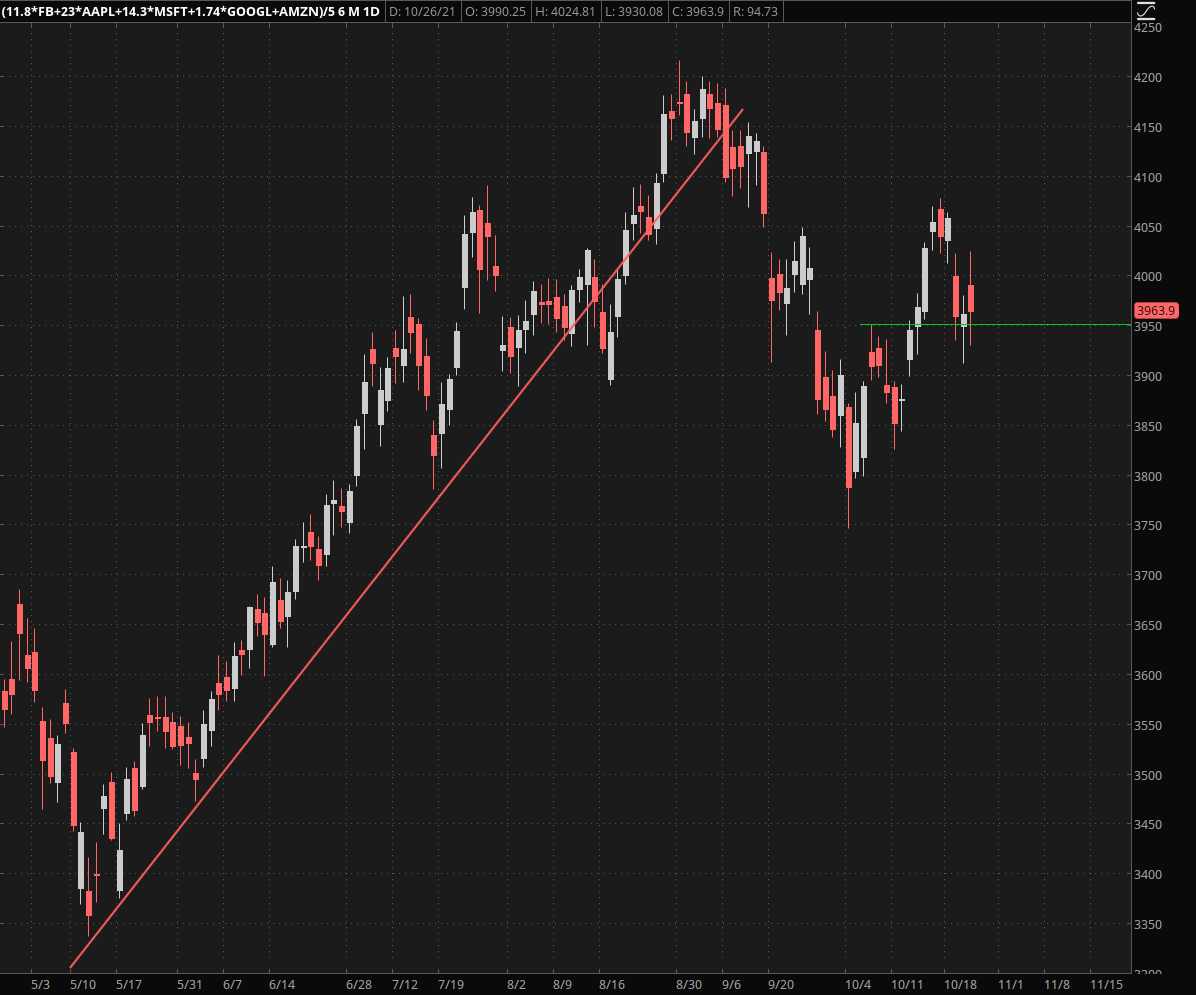This screenshot has height=995, width=1196.
Task: Click the red 3963.9 current price label
Action: (x=1156, y=310)
